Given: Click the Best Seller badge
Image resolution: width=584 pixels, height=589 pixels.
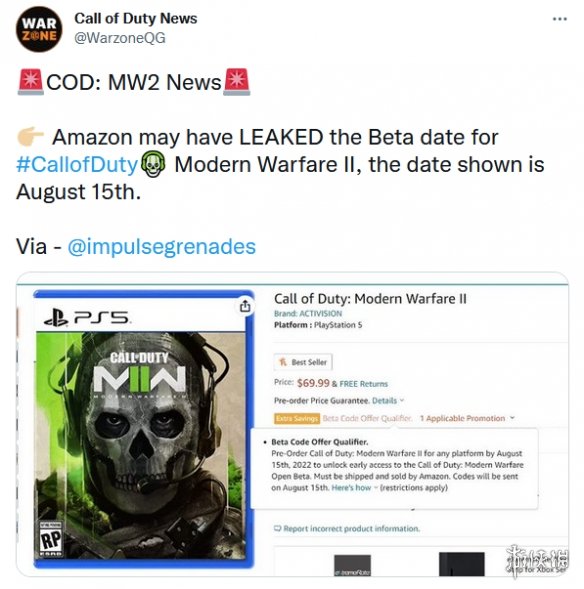Looking at the screenshot, I should point(303,362).
